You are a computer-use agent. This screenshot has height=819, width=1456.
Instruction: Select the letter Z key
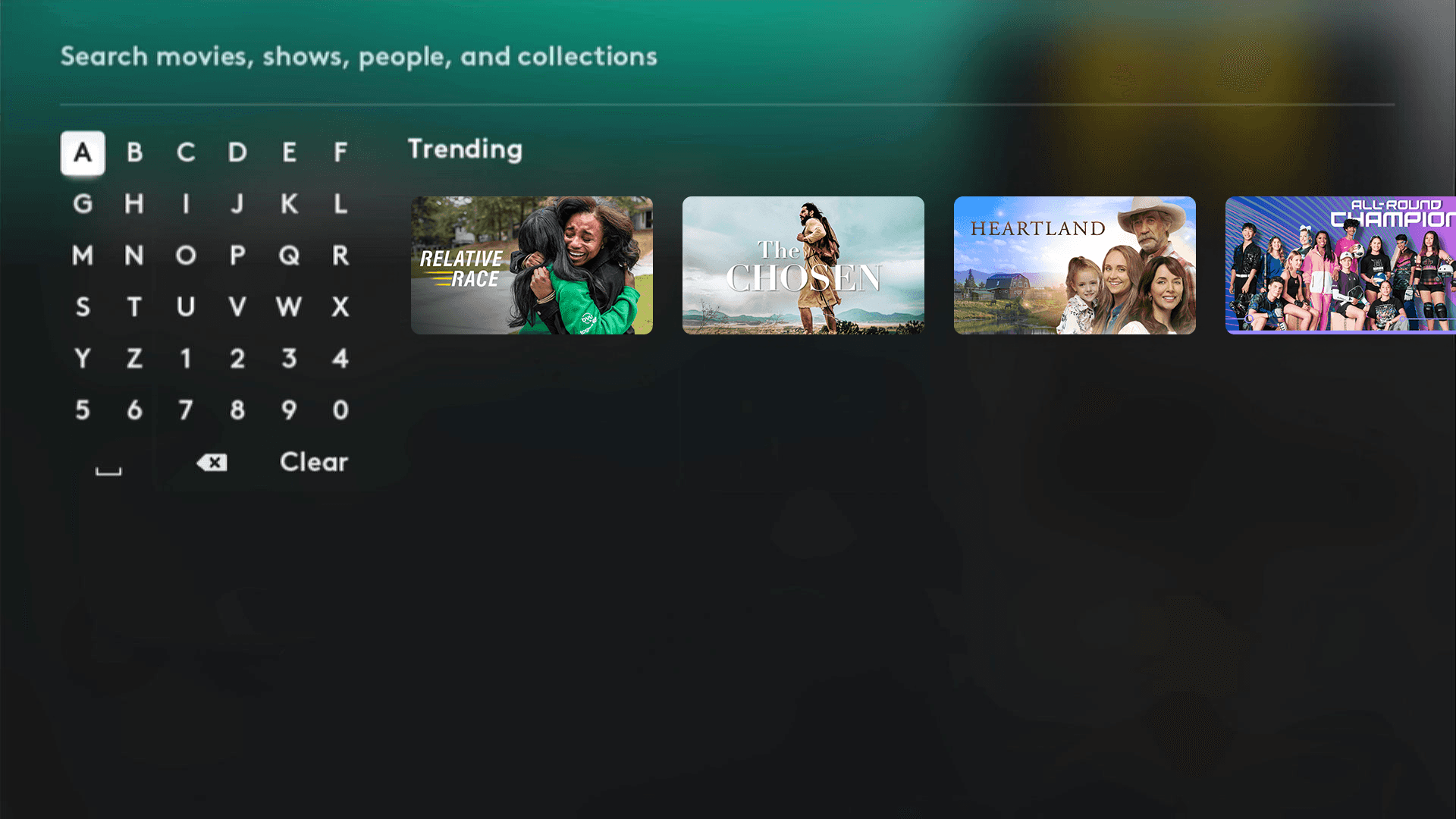point(134,359)
